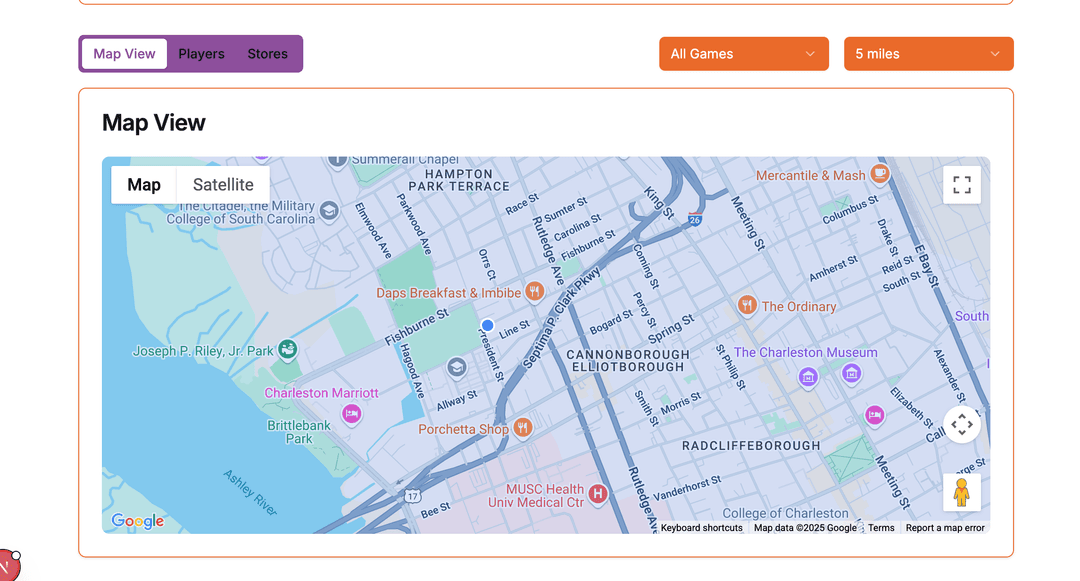The height and width of the screenshot is (581, 1080).
Task: Click The Citadel college marker icon
Action: [329, 211]
